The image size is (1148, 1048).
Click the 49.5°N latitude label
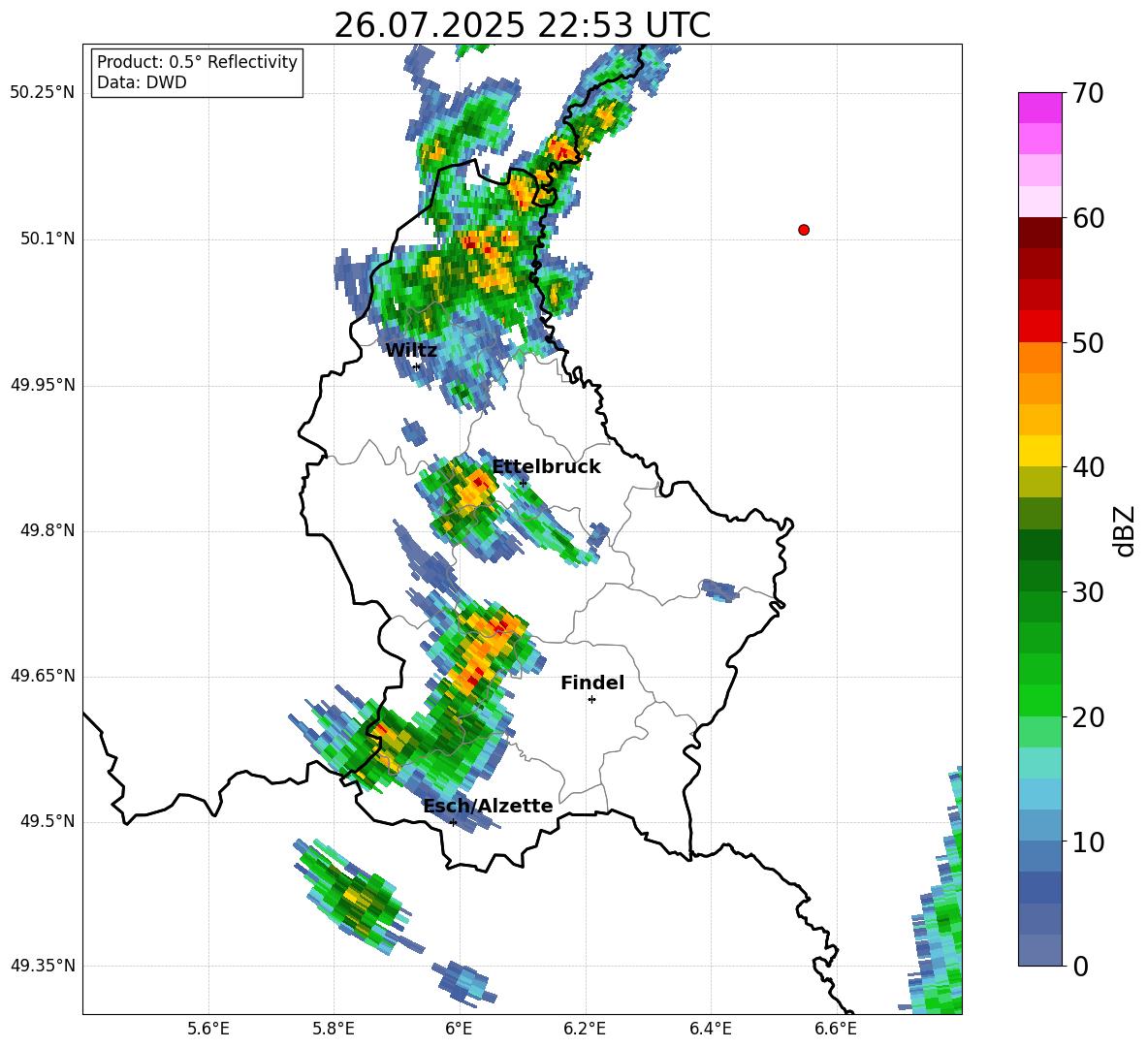point(47,822)
